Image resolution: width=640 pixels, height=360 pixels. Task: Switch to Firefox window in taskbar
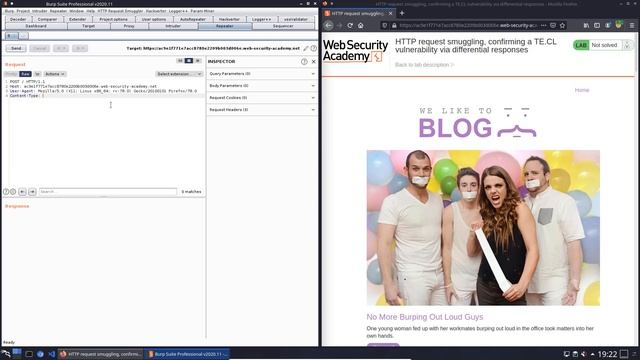click(x=101, y=354)
